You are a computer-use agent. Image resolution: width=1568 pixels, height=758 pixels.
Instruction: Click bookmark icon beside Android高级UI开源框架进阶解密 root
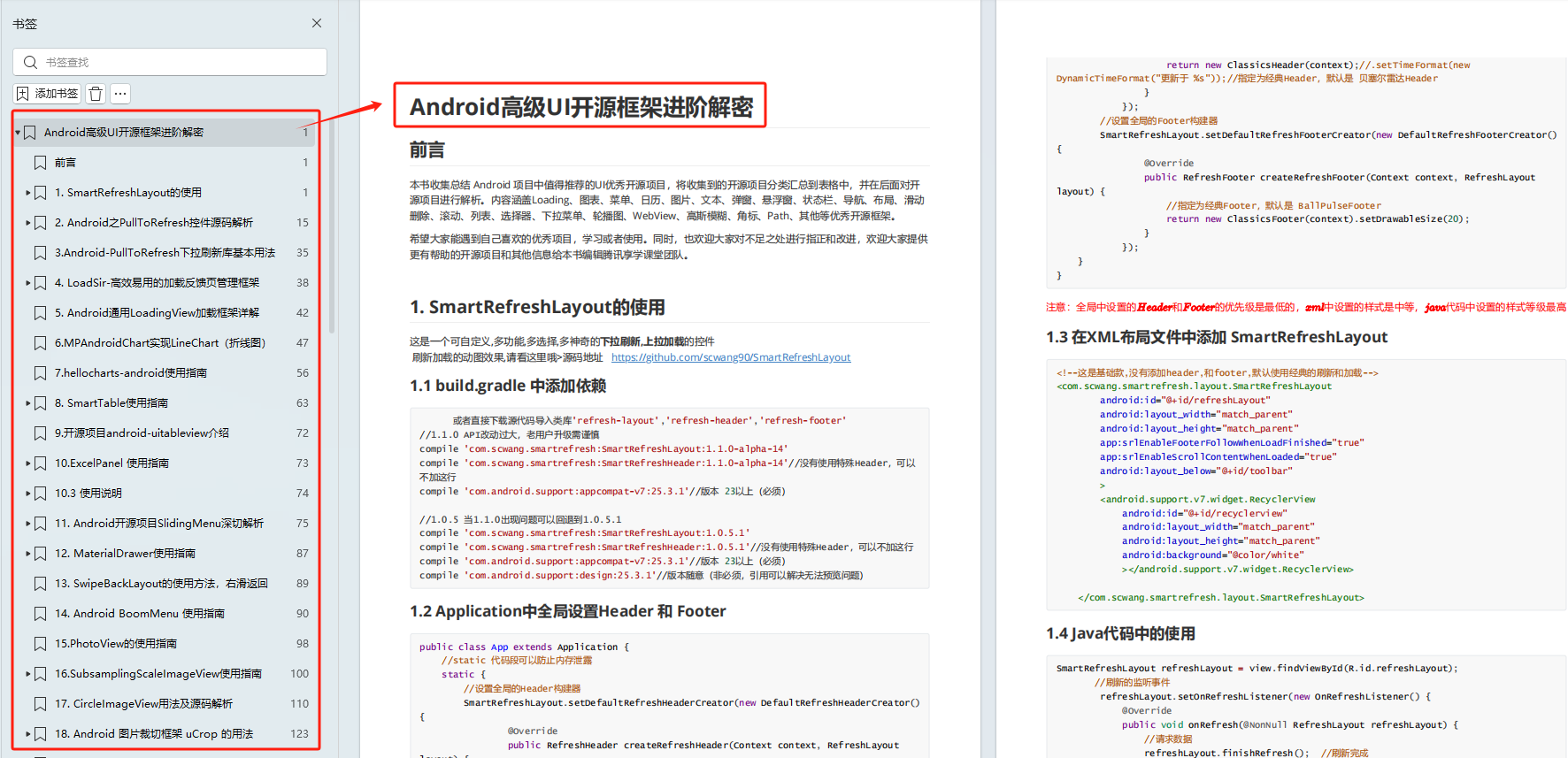pyautogui.click(x=29, y=133)
